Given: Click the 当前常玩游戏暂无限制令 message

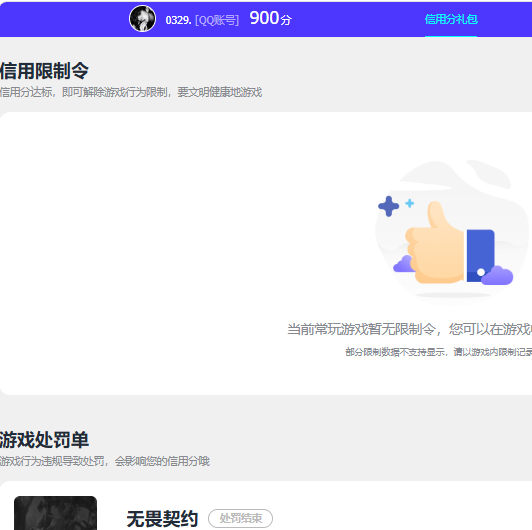Looking at the screenshot, I should click(410, 329).
